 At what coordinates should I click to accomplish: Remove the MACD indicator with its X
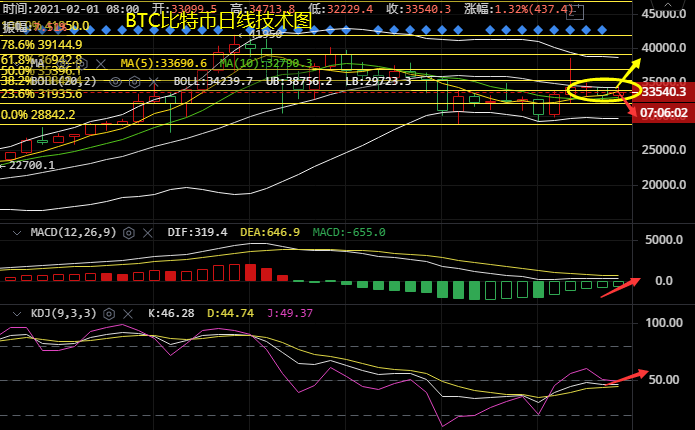tap(148, 233)
